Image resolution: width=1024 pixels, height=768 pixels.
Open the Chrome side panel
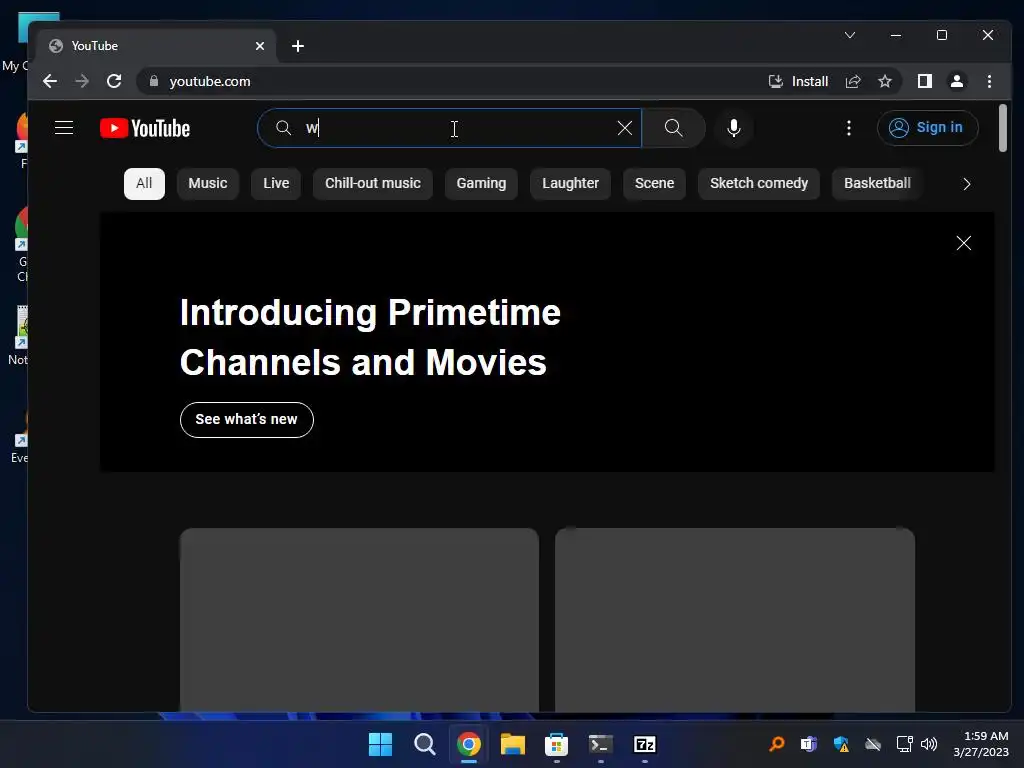pyautogui.click(x=925, y=82)
